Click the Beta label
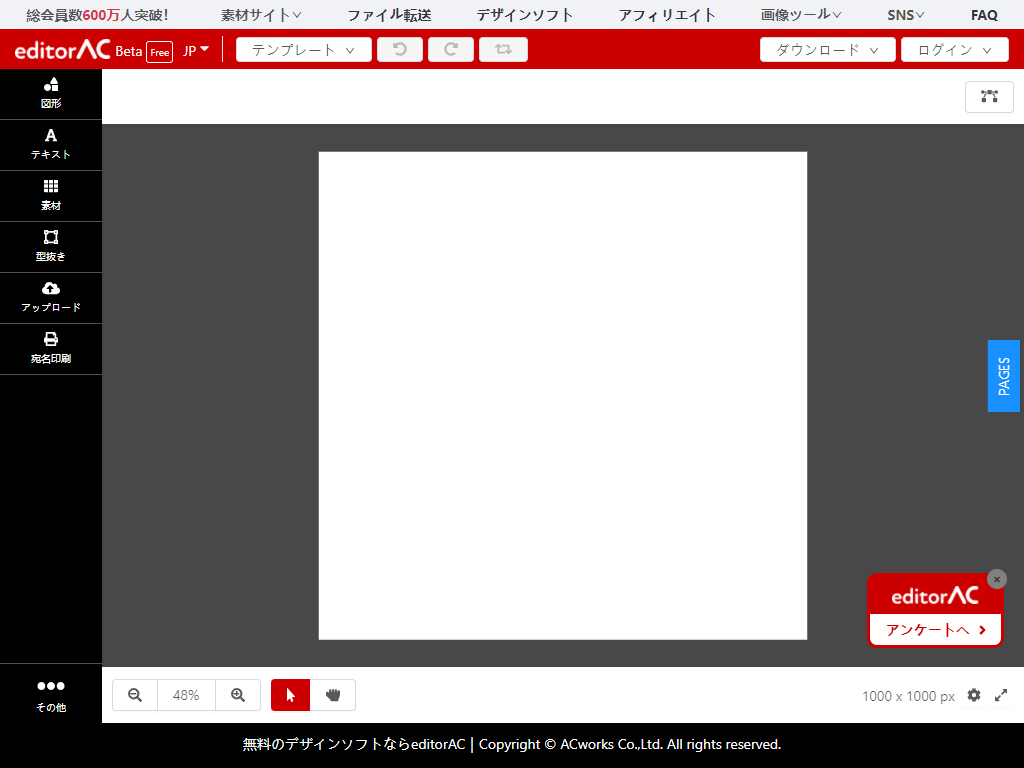 point(129,51)
